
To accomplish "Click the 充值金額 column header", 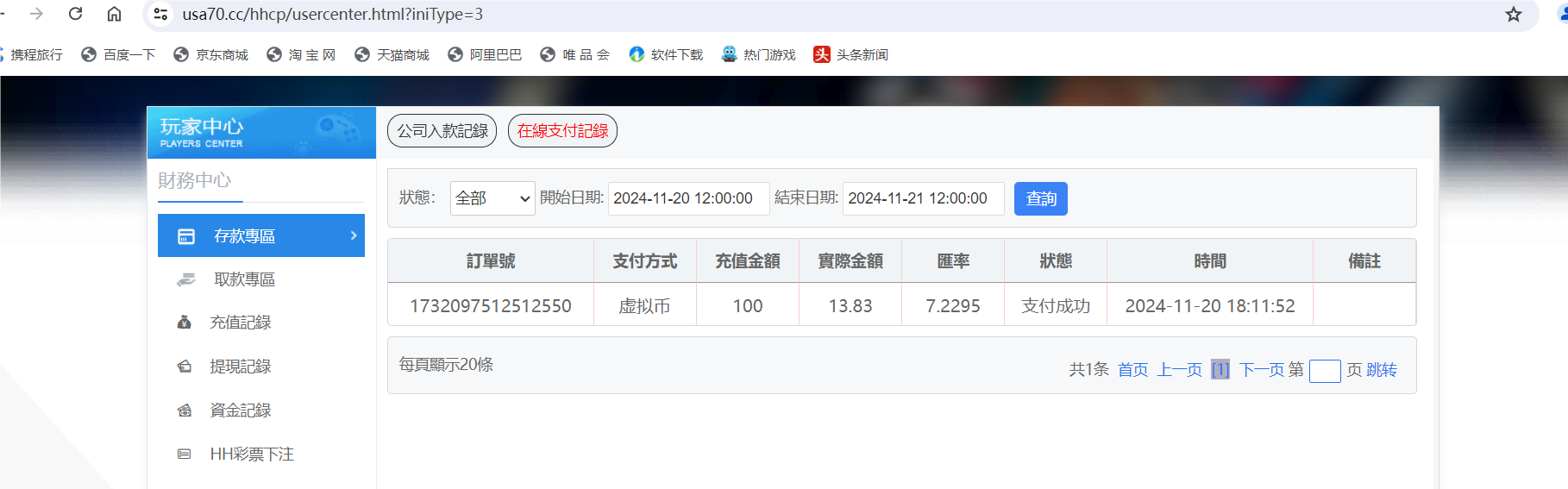I will [x=748, y=260].
